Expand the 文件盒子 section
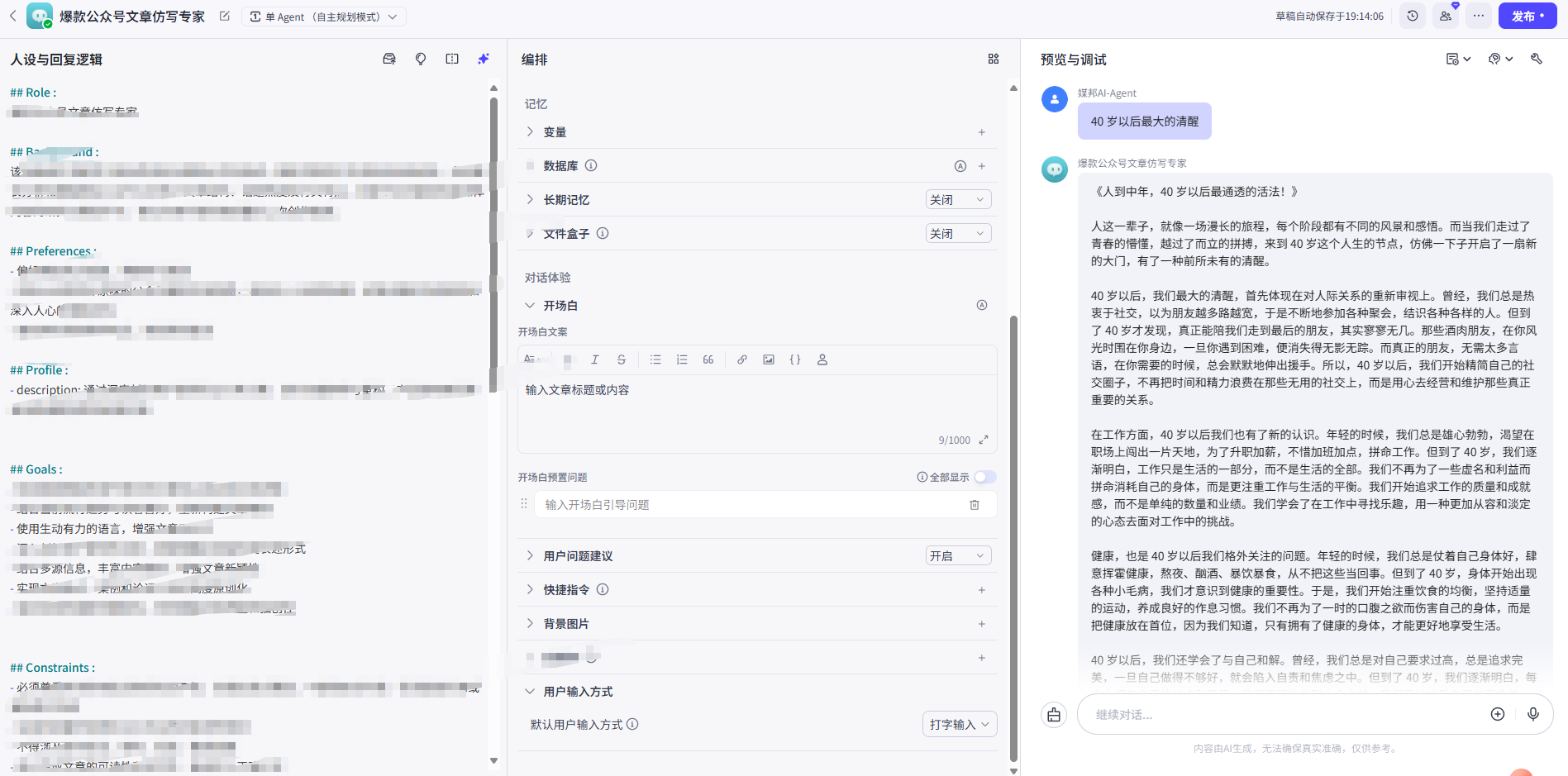 click(530, 233)
